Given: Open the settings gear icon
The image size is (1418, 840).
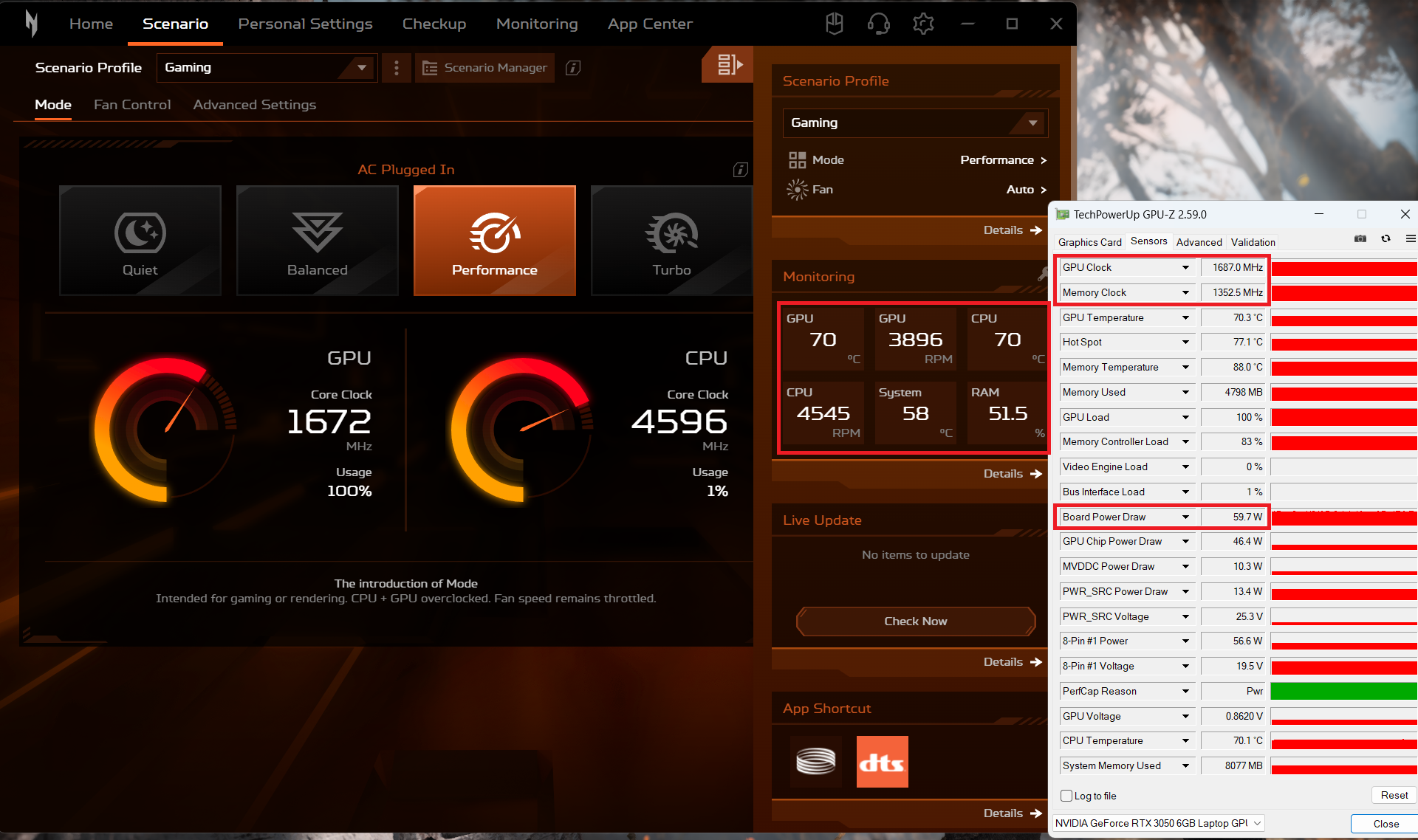Looking at the screenshot, I should coord(923,24).
